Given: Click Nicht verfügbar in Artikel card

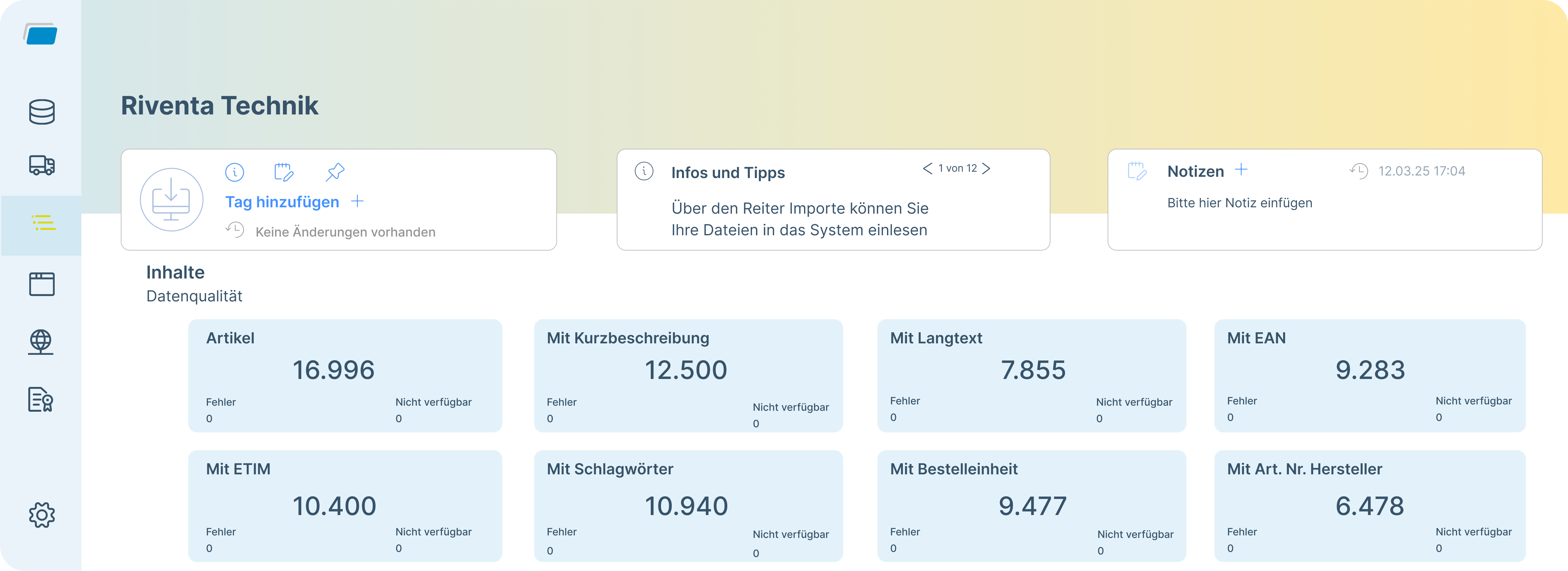Looking at the screenshot, I should tap(433, 402).
